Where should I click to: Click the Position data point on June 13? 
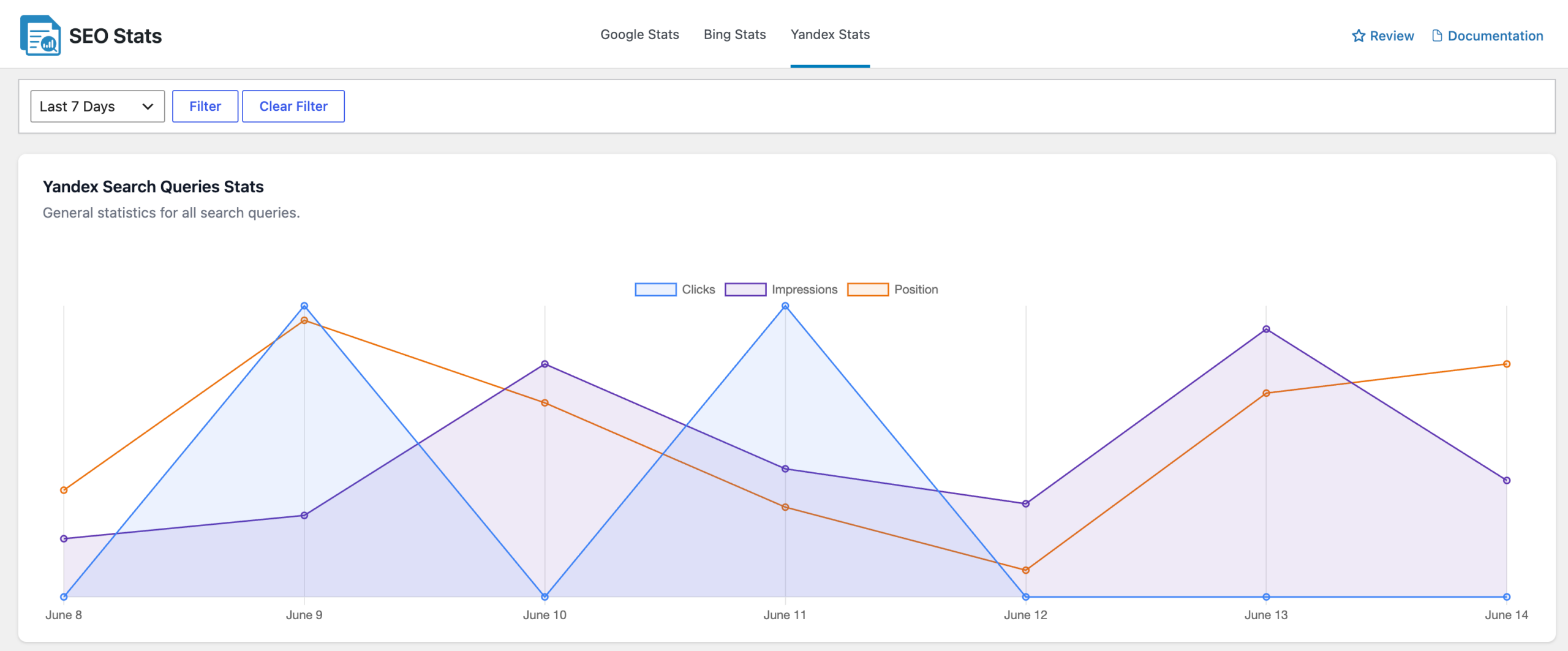[x=1266, y=393]
